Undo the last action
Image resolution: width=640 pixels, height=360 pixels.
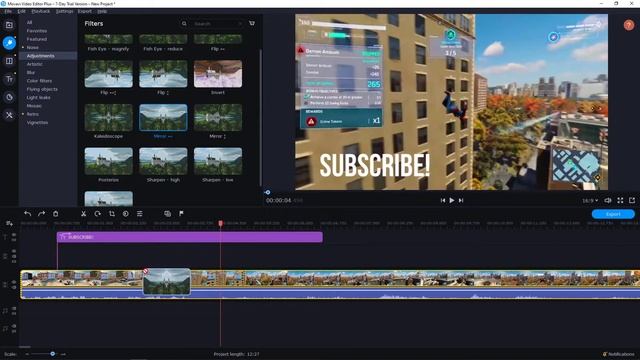click(27, 213)
